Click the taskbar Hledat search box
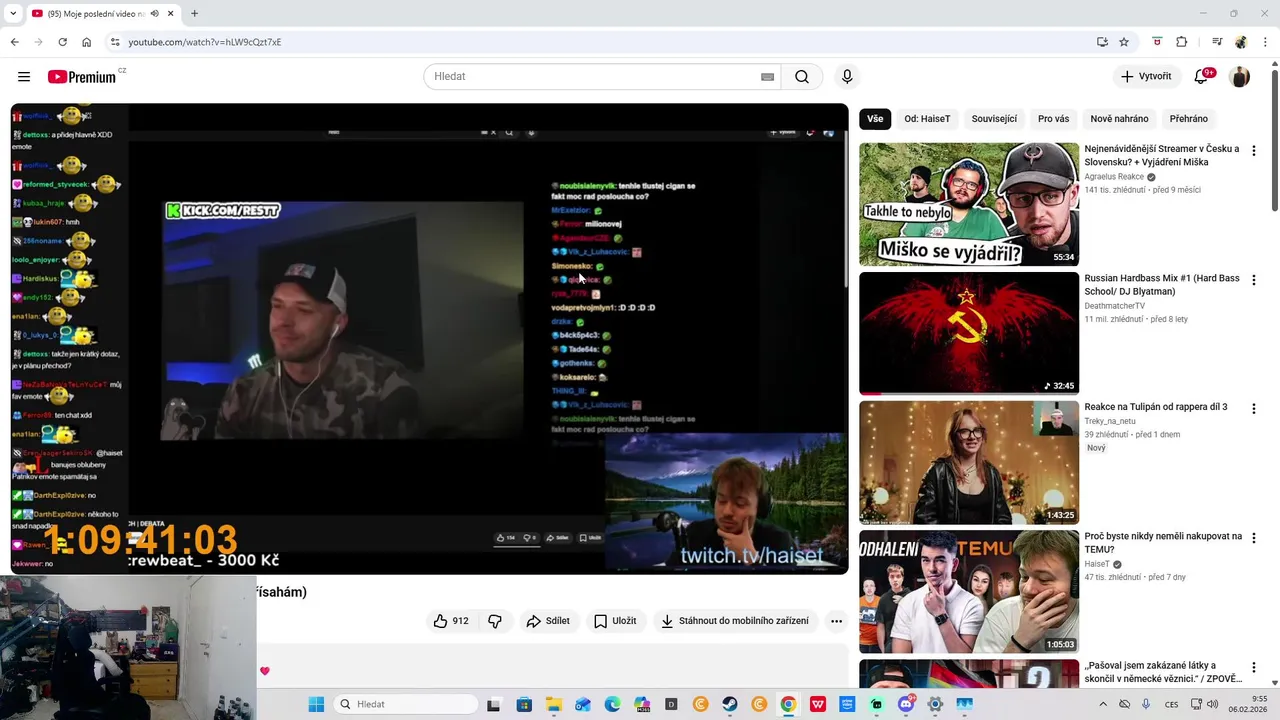The height and width of the screenshot is (720, 1280). [x=405, y=704]
